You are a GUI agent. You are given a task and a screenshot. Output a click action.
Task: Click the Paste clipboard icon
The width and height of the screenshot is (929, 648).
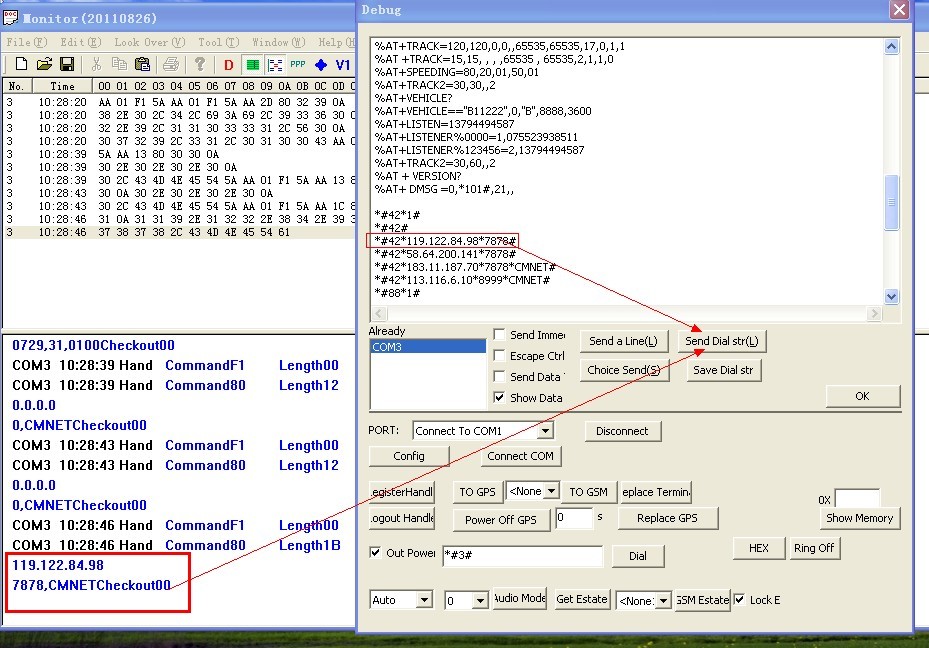pyautogui.click(x=142, y=64)
